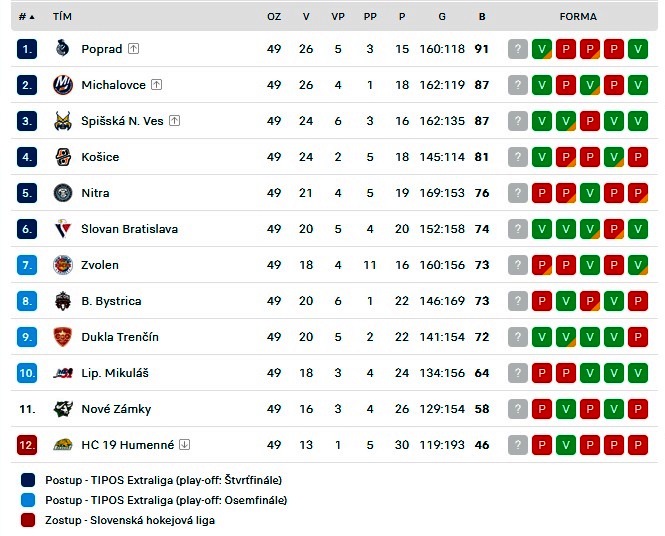665x536 pixels.
Task: Sort standings by the B points column
Action: (482, 17)
